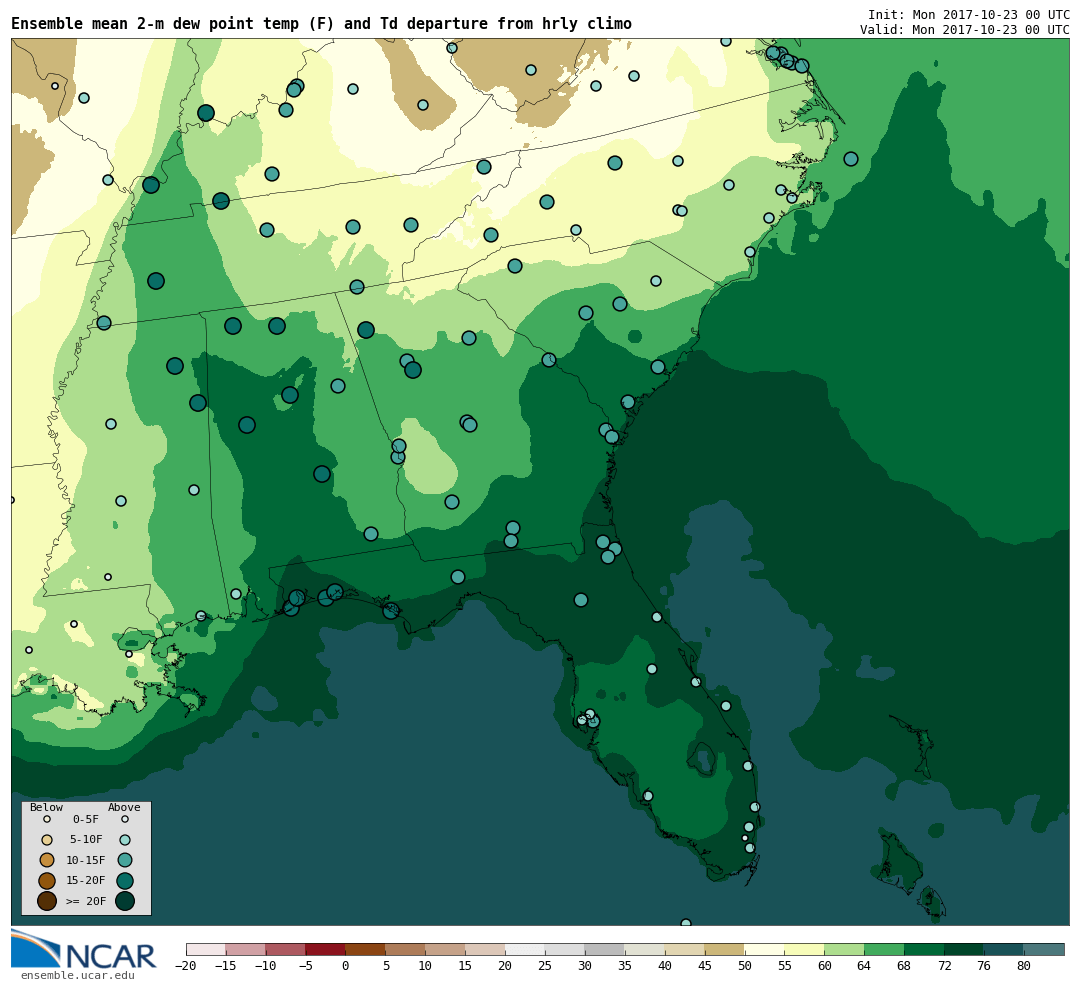Click the '64' colorbar tick label

pyautogui.click(x=864, y=966)
